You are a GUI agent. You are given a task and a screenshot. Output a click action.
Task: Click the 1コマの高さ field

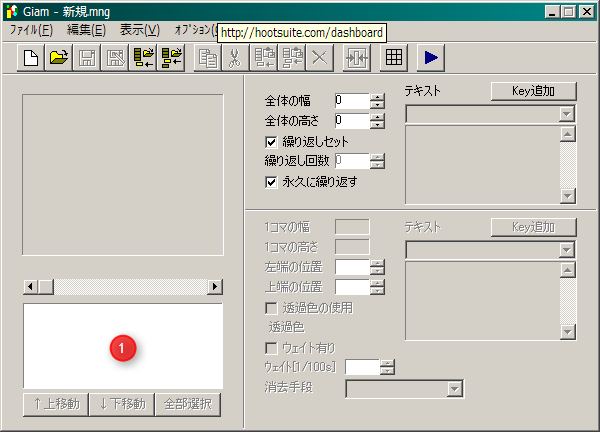(x=352, y=247)
